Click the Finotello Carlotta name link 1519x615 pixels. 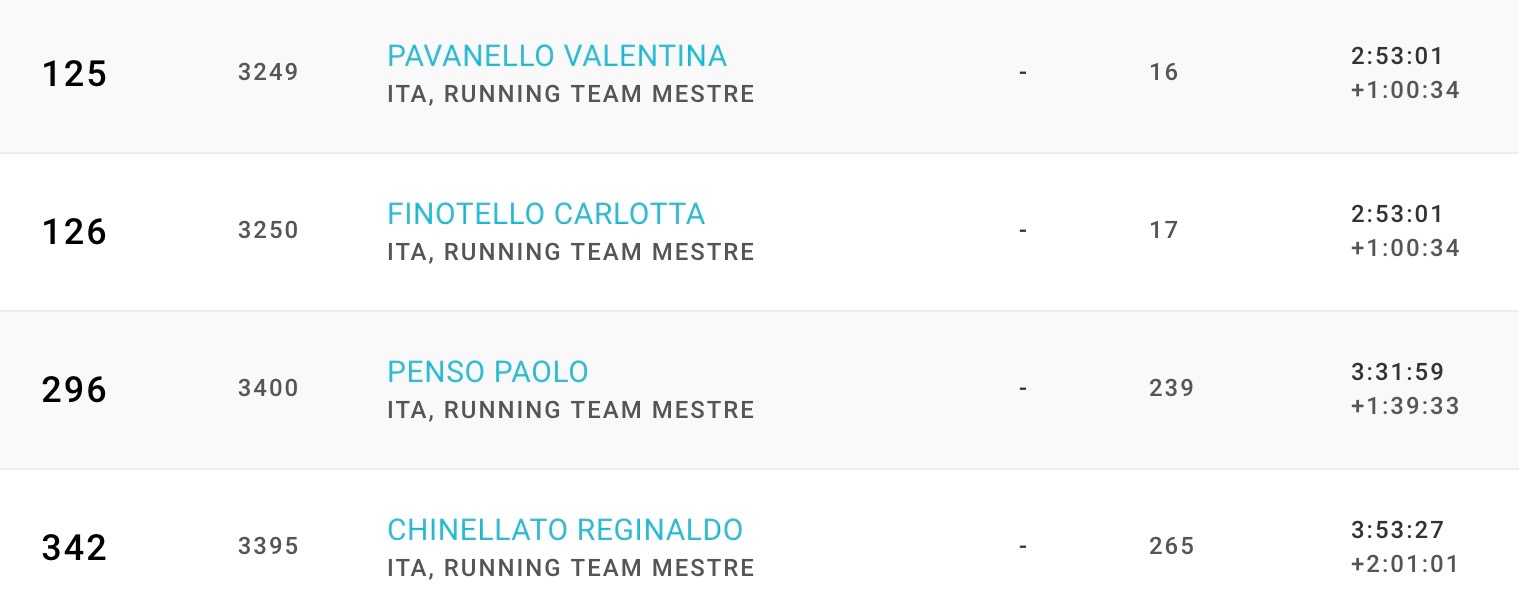[x=545, y=214]
